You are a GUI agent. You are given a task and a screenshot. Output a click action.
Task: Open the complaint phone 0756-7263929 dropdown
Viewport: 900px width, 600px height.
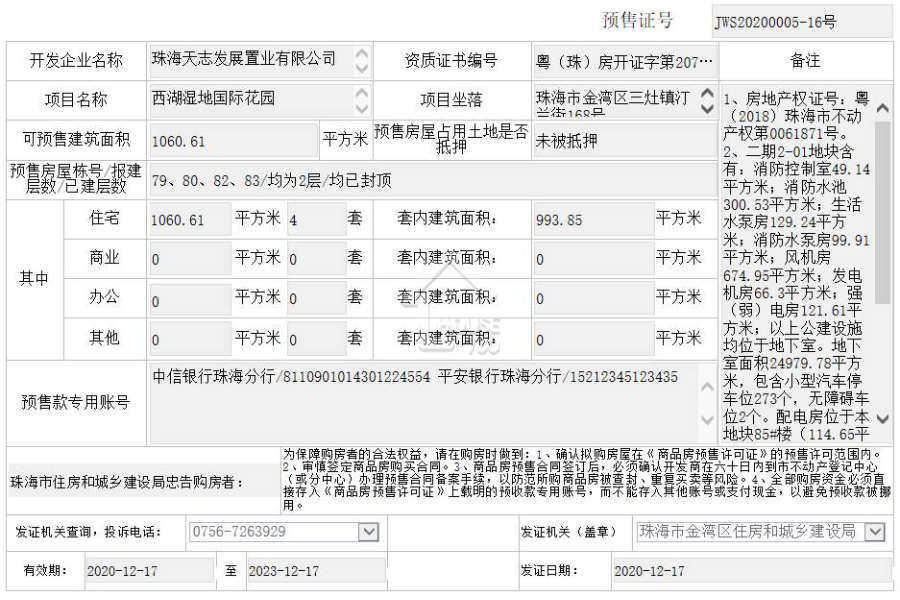[x=368, y=532]
